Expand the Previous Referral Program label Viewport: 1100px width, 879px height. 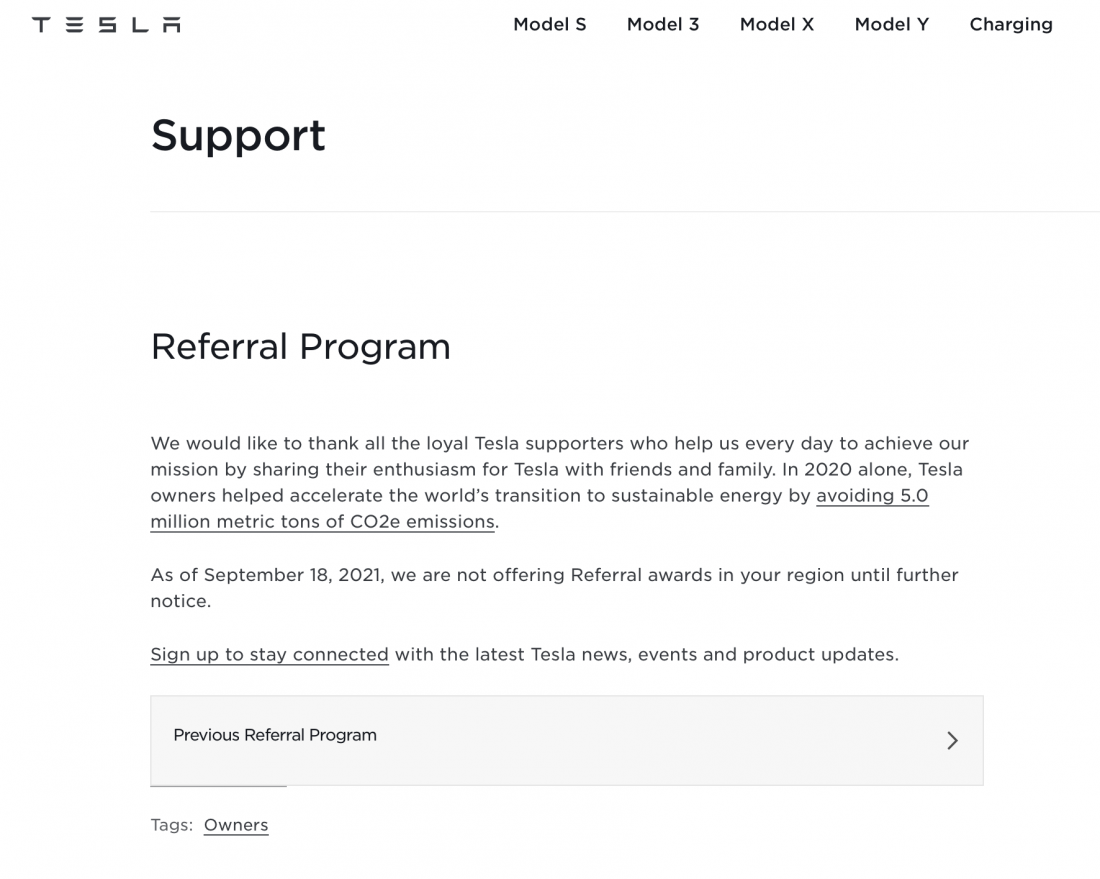coord(275,735)
